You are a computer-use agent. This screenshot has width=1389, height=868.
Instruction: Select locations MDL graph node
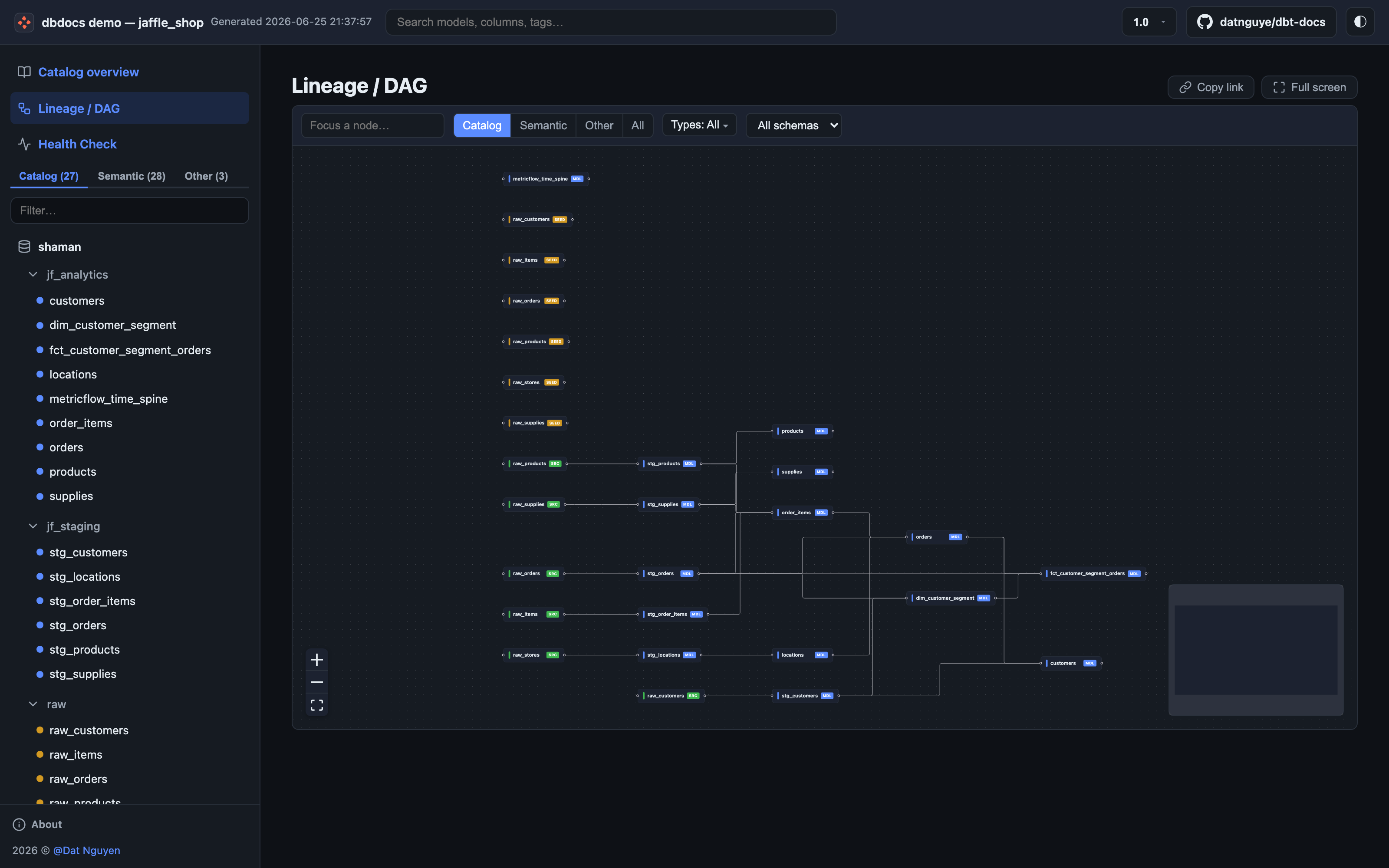coord(803,655)
